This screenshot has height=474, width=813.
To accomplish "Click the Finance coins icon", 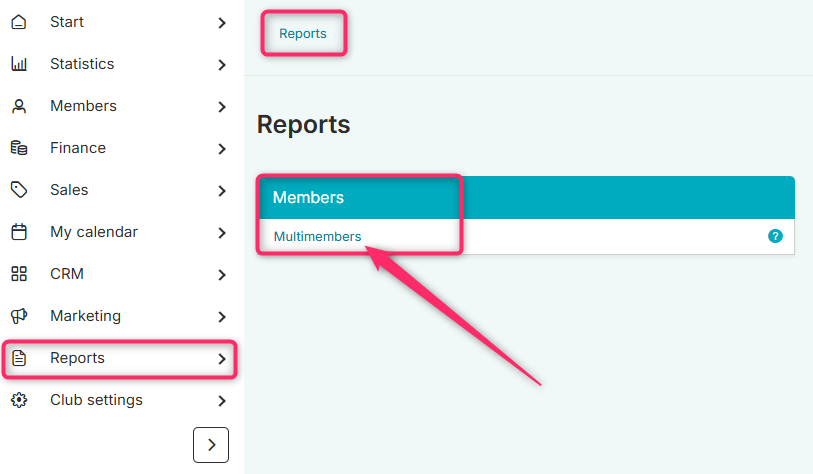I will click(19, 148).
